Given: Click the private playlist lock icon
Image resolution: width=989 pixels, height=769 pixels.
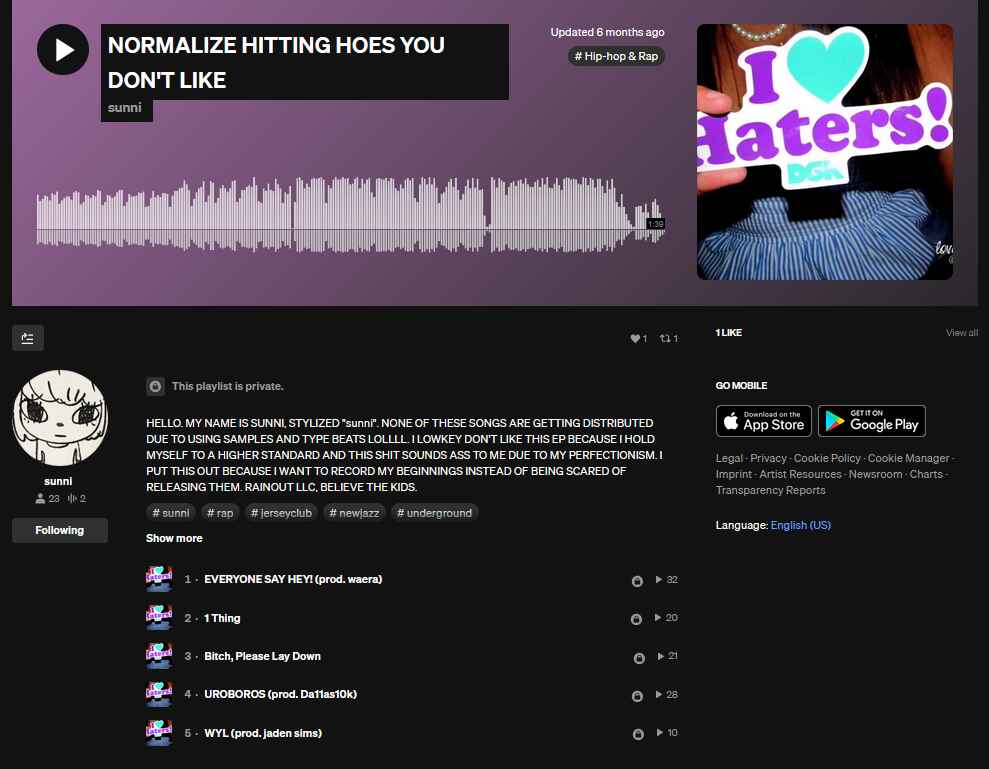Looking at the screenshot, I should coord(155,386).
